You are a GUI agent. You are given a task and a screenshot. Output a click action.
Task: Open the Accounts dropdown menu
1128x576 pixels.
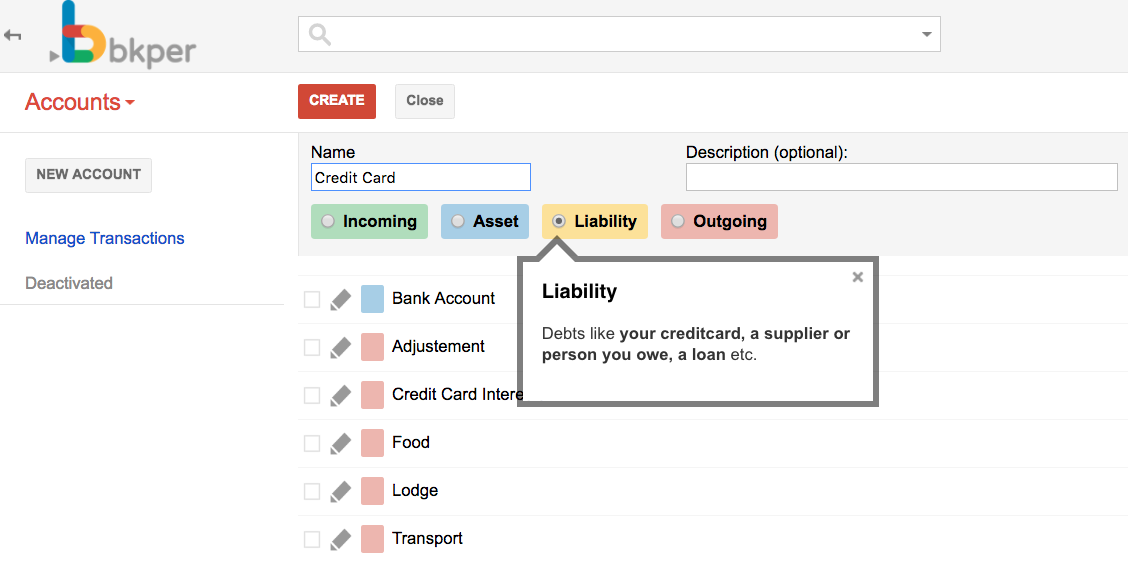[x=79, y=101]
